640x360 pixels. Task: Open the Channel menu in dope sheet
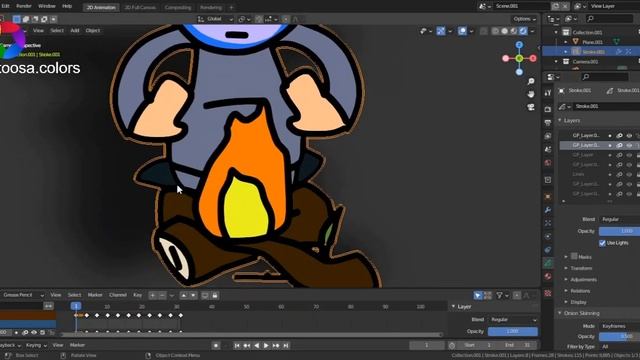pyautogui.click(x=118, y=295)
